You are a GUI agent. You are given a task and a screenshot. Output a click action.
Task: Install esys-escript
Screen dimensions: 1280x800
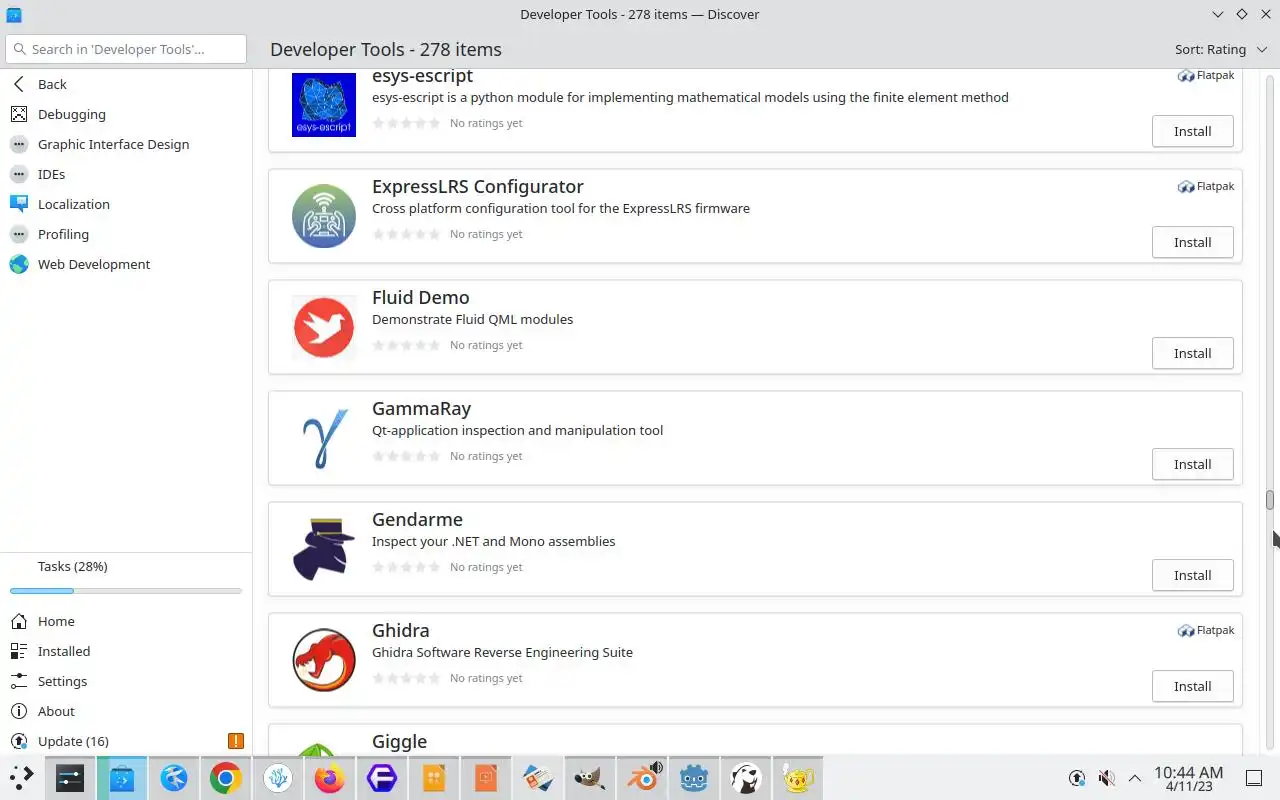[x=1192, y=131]
